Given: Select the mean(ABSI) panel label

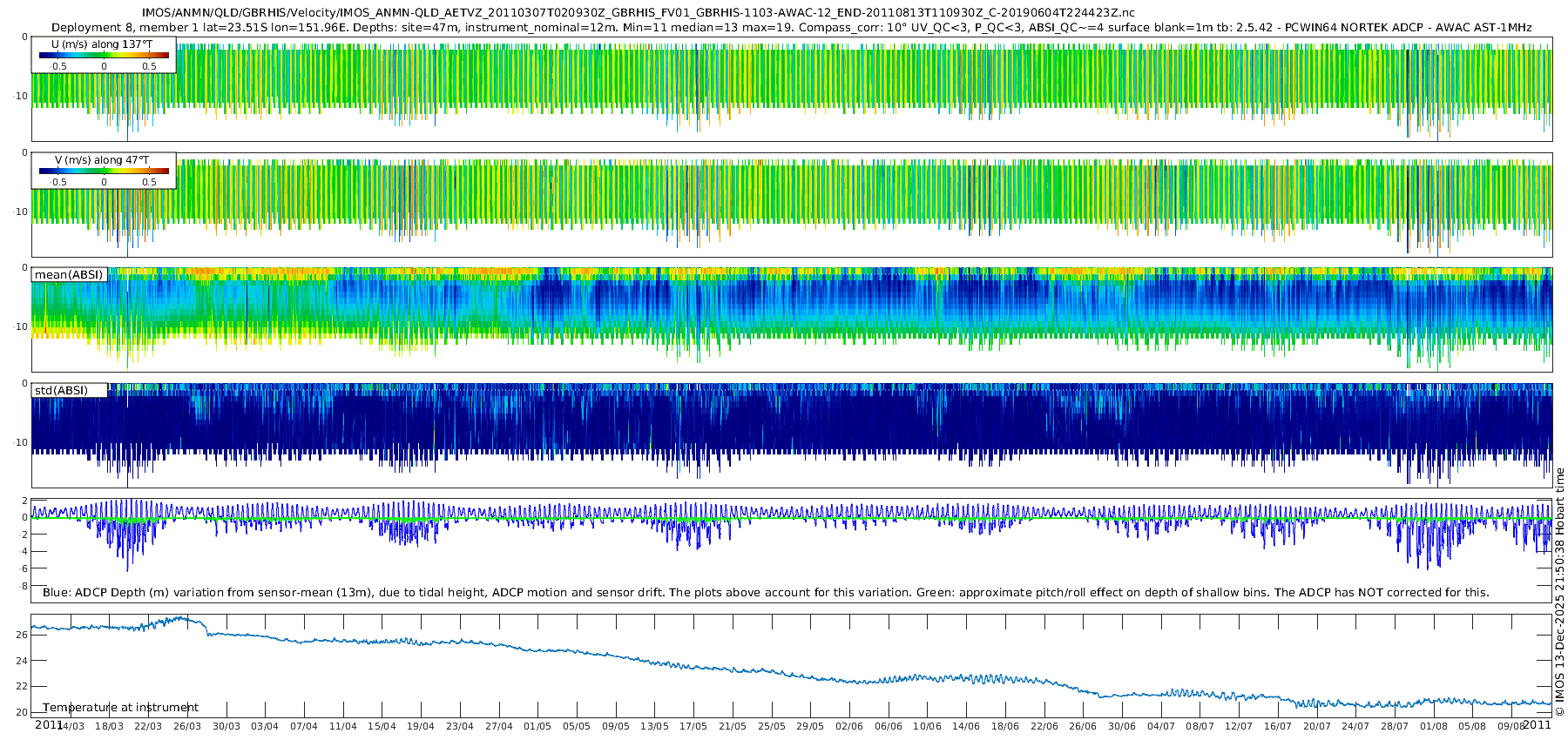Looking at the screenshot, I should pyautogui.click(x=69, y=275).
